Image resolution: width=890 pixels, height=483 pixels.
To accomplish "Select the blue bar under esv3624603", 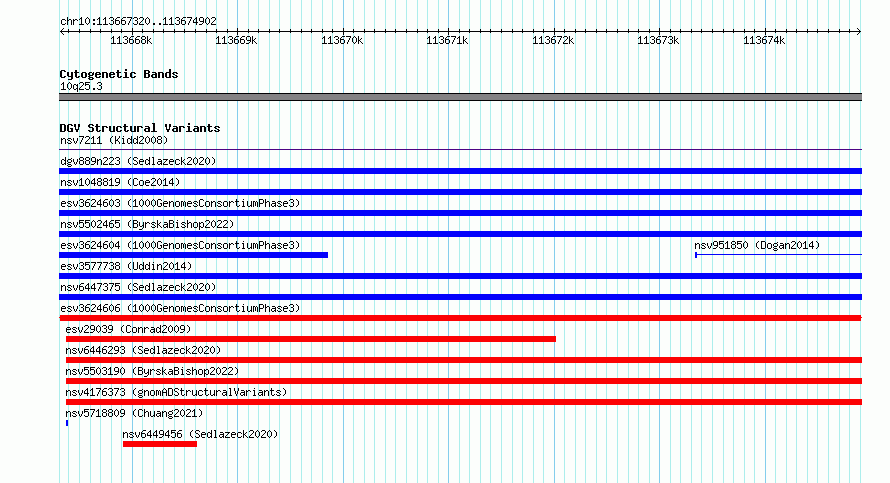I will point(460,213).
